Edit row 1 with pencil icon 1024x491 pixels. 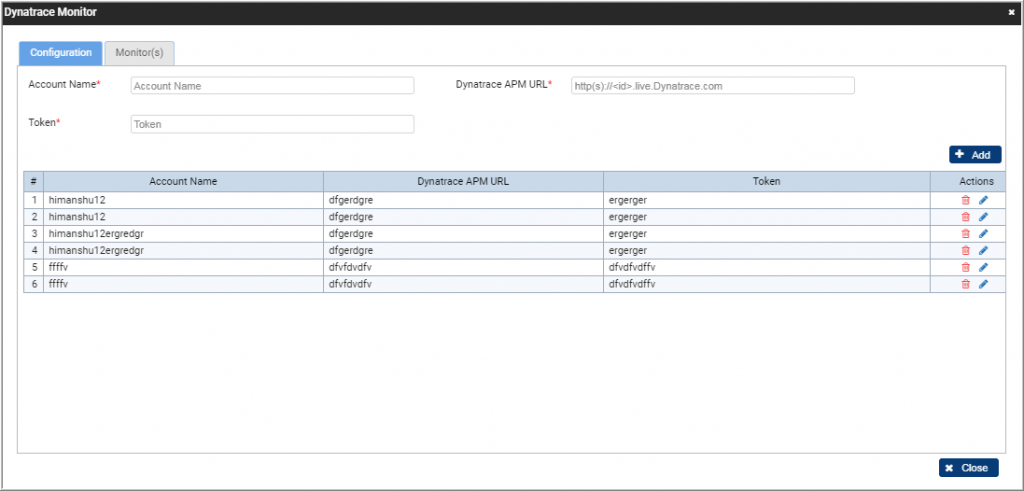coord(983,200)
